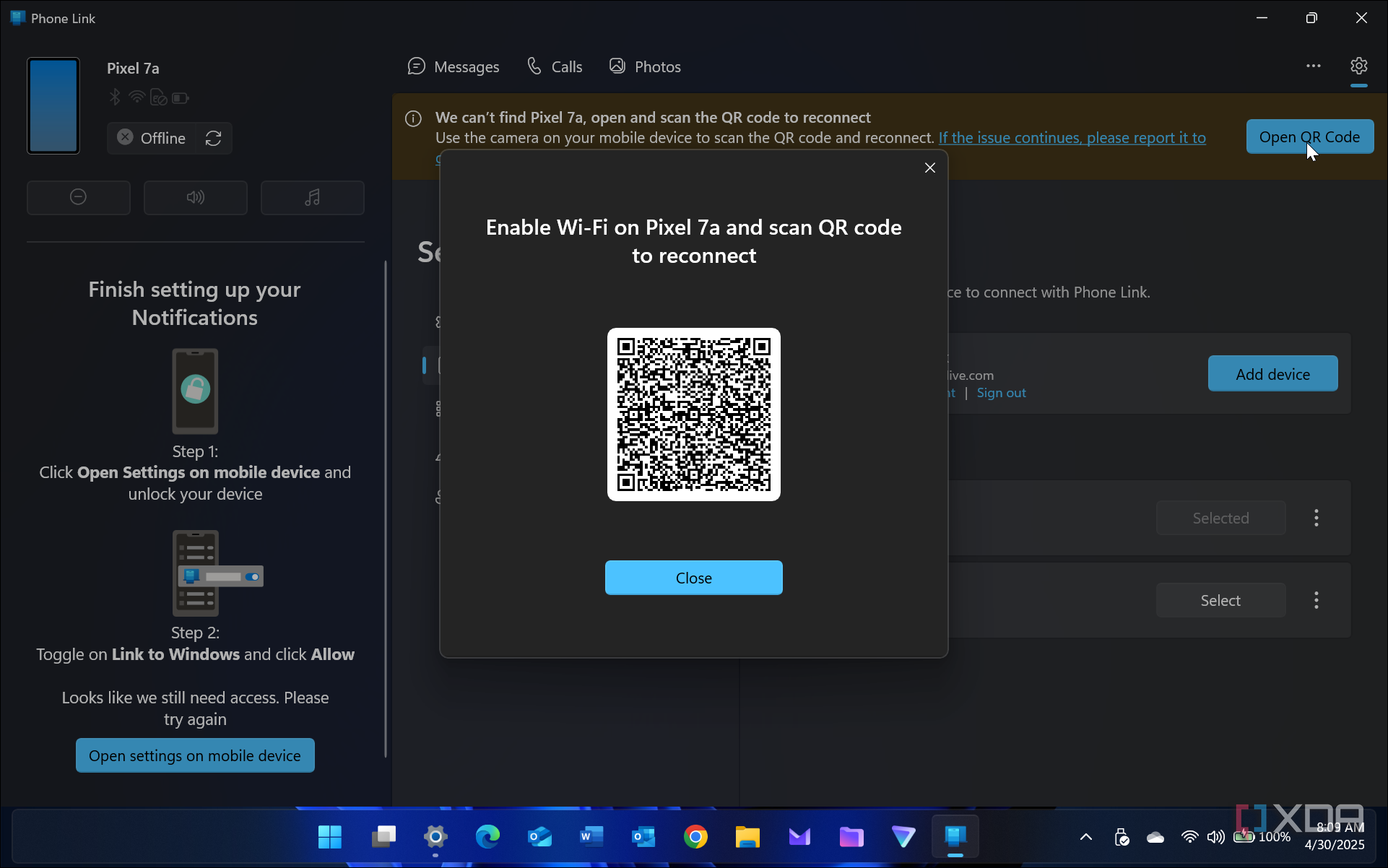Image resolution: width=1388 pixels, height=868 pixels.
Task: Click the Select device button
Action: (1220, 600)
